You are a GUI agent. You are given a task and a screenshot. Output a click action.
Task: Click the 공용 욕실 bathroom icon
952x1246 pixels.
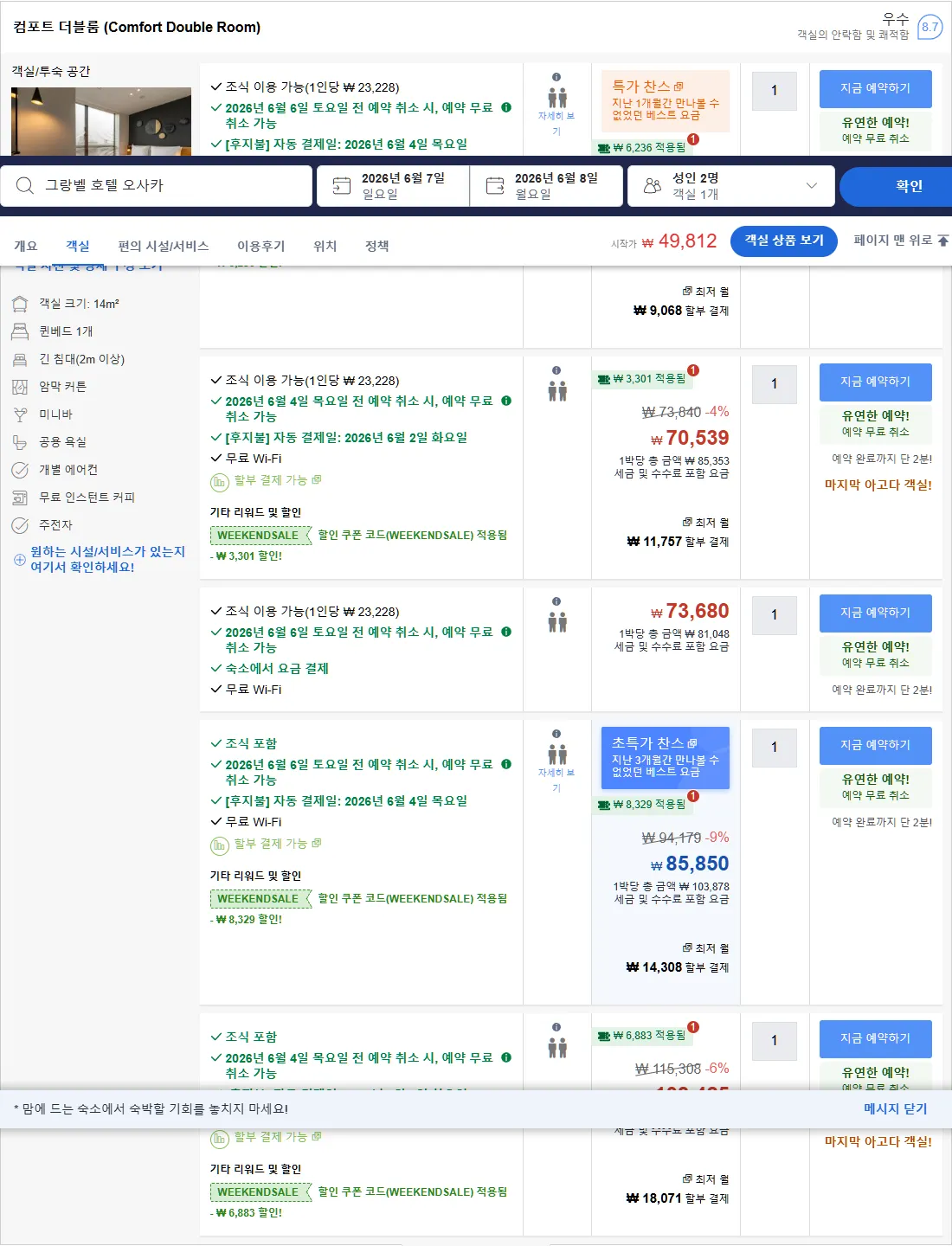(20, 442)
